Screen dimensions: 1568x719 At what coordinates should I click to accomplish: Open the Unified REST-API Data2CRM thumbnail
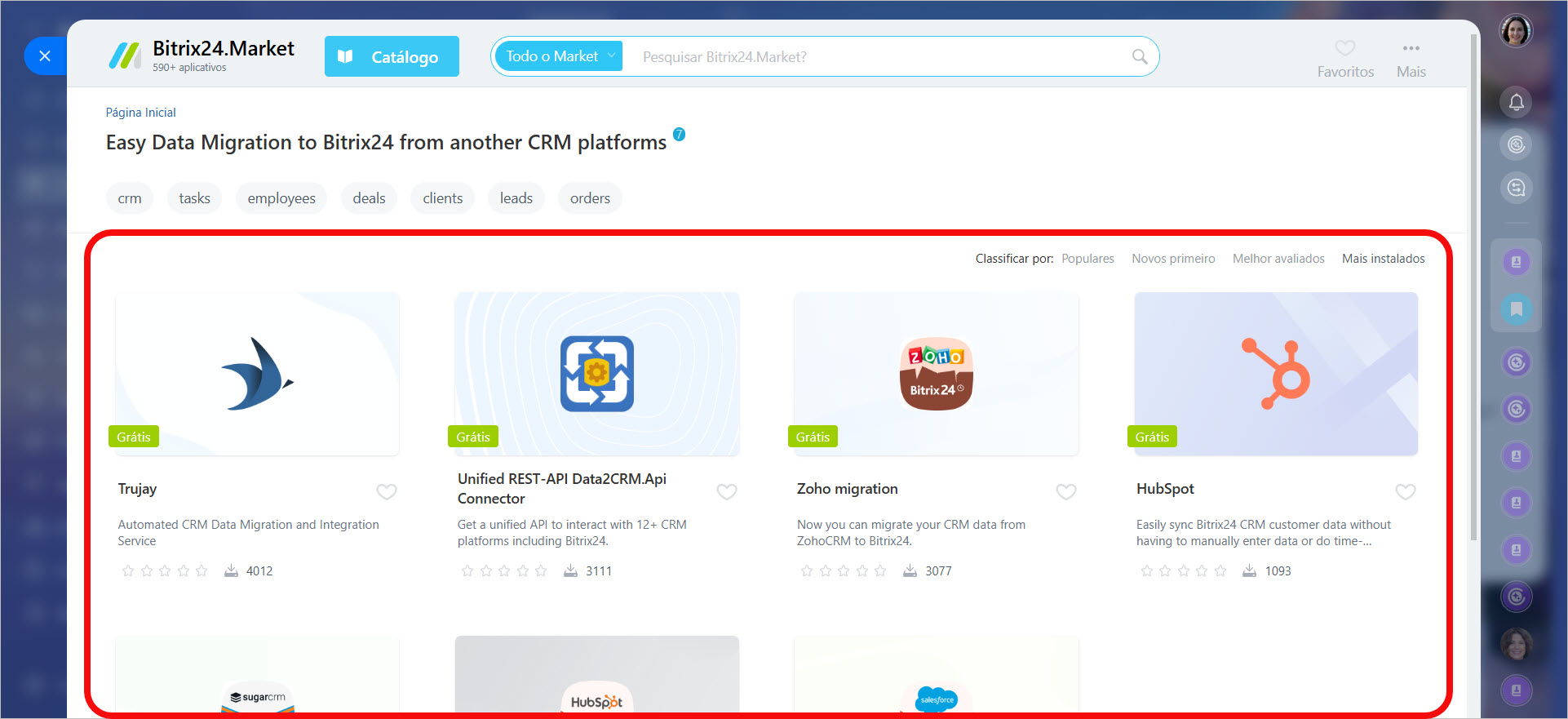tap(597, 374)
